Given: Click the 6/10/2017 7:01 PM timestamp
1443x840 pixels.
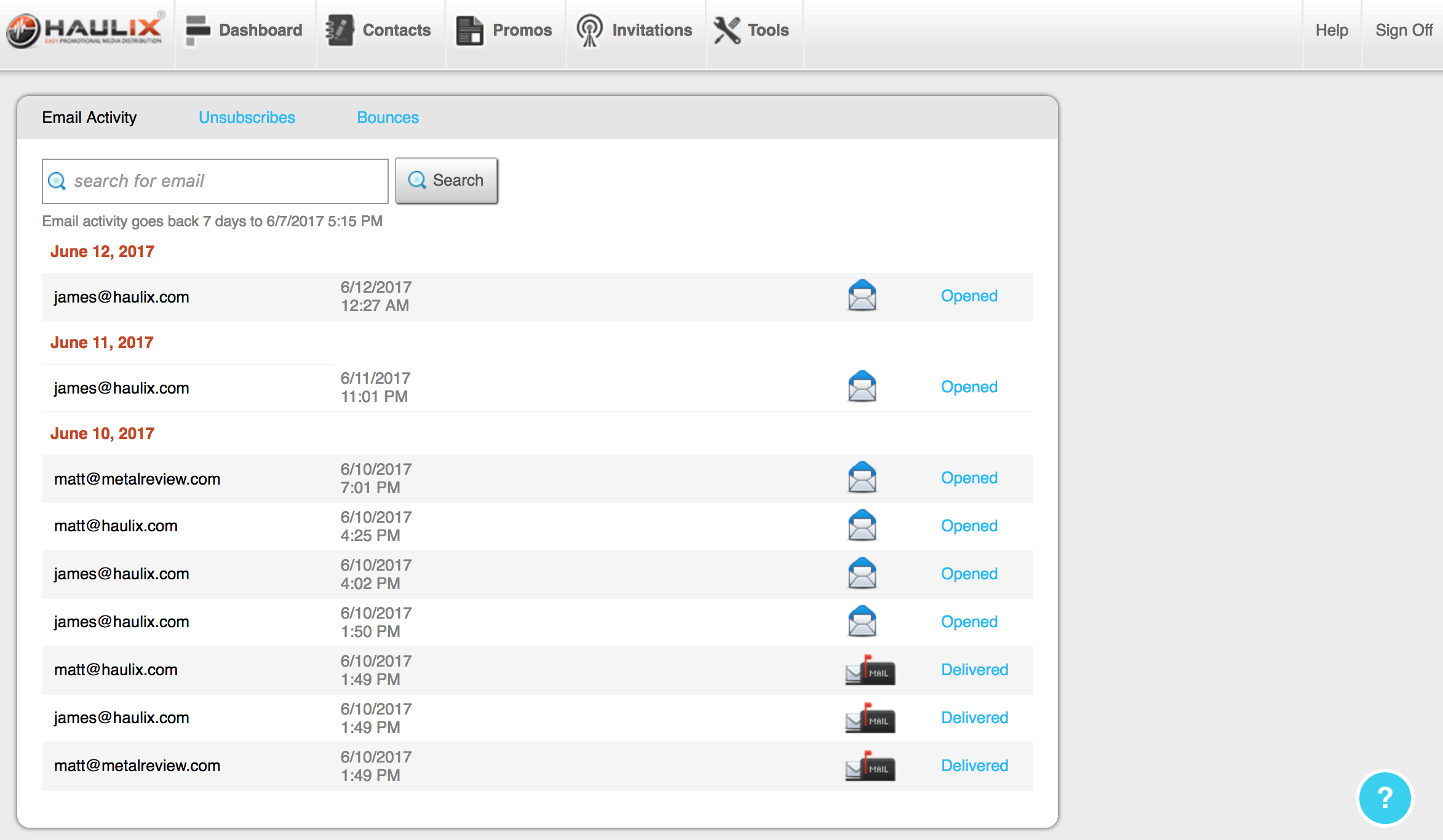Looking at the screenshot, I should pos(376,478).
